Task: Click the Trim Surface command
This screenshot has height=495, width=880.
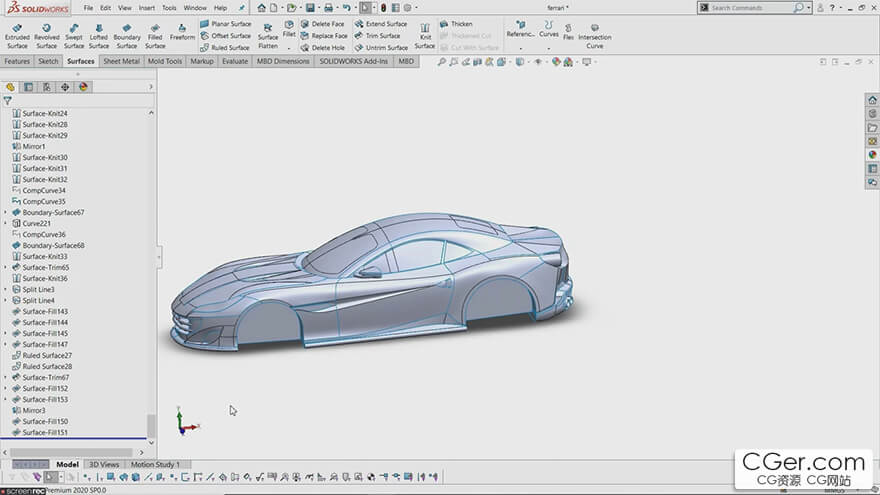Action: coord(378,35)
